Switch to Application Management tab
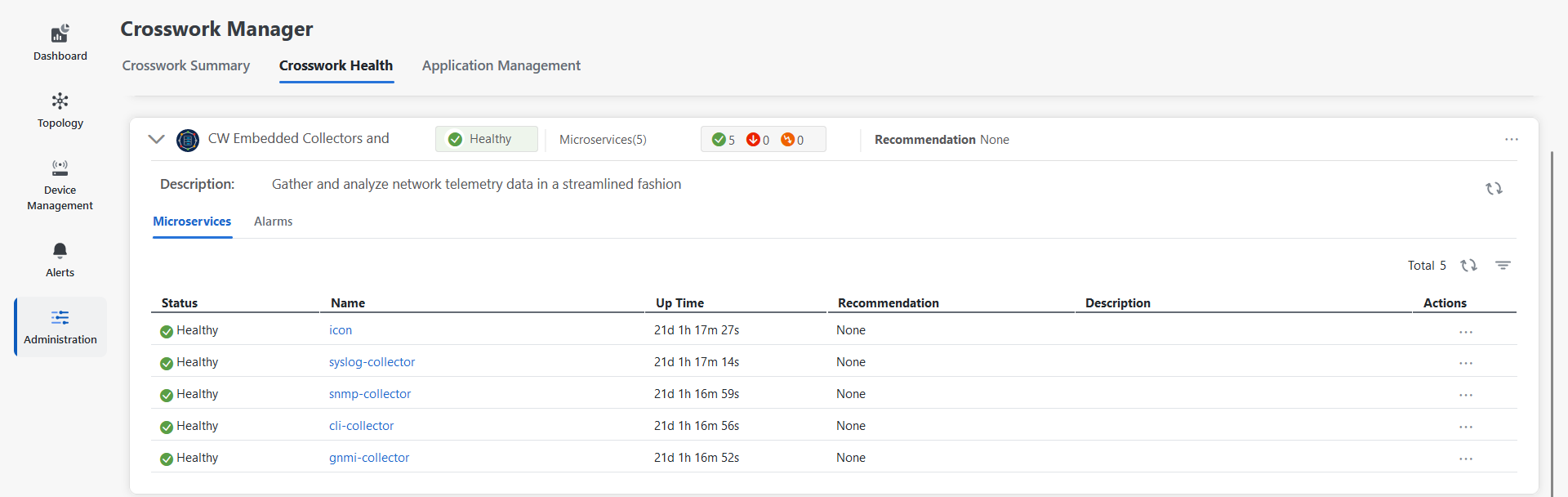Viewport: 1568px width, 497px height. pyautogui.click(x=501, y=65)
